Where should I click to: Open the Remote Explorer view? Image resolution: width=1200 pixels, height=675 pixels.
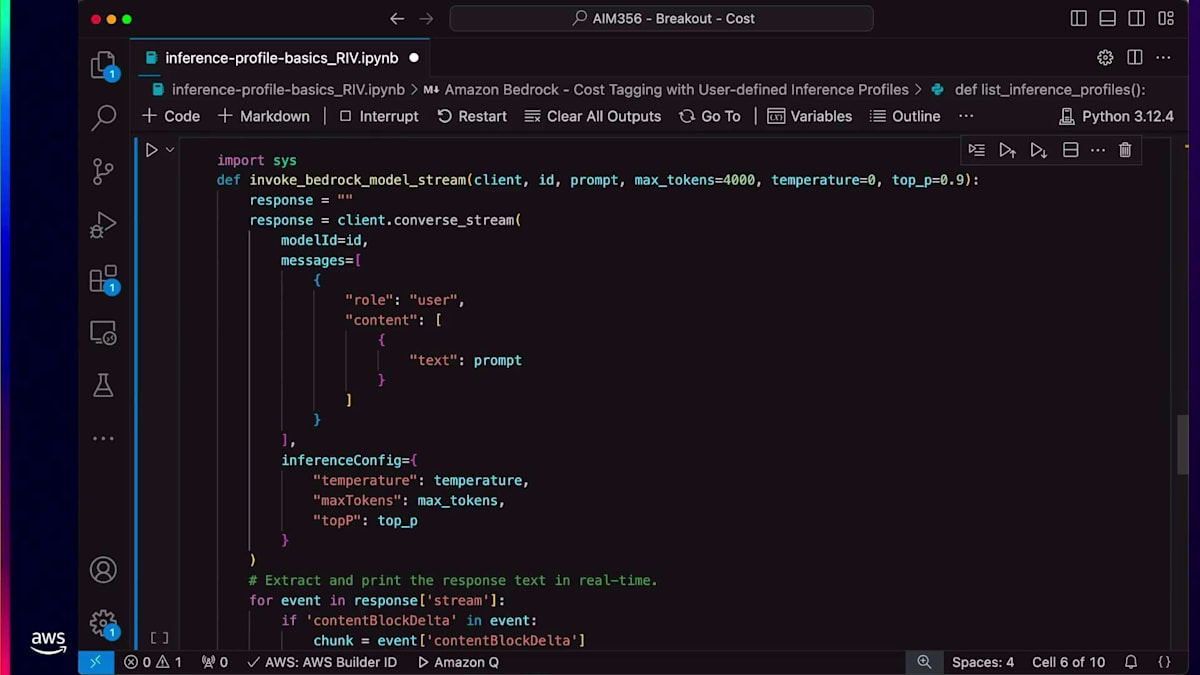(x=103, y=332)
